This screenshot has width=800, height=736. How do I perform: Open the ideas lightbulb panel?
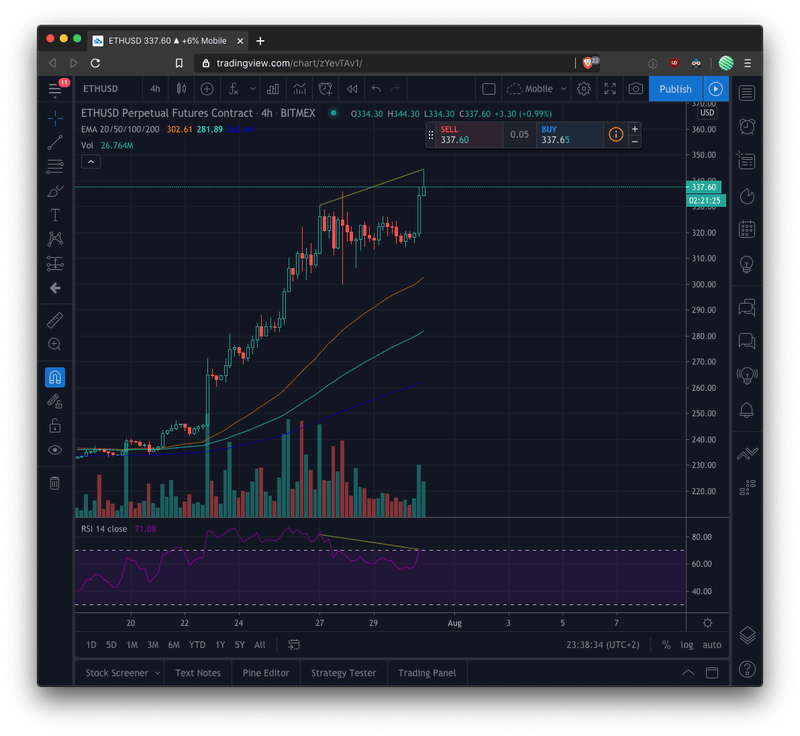747,265
